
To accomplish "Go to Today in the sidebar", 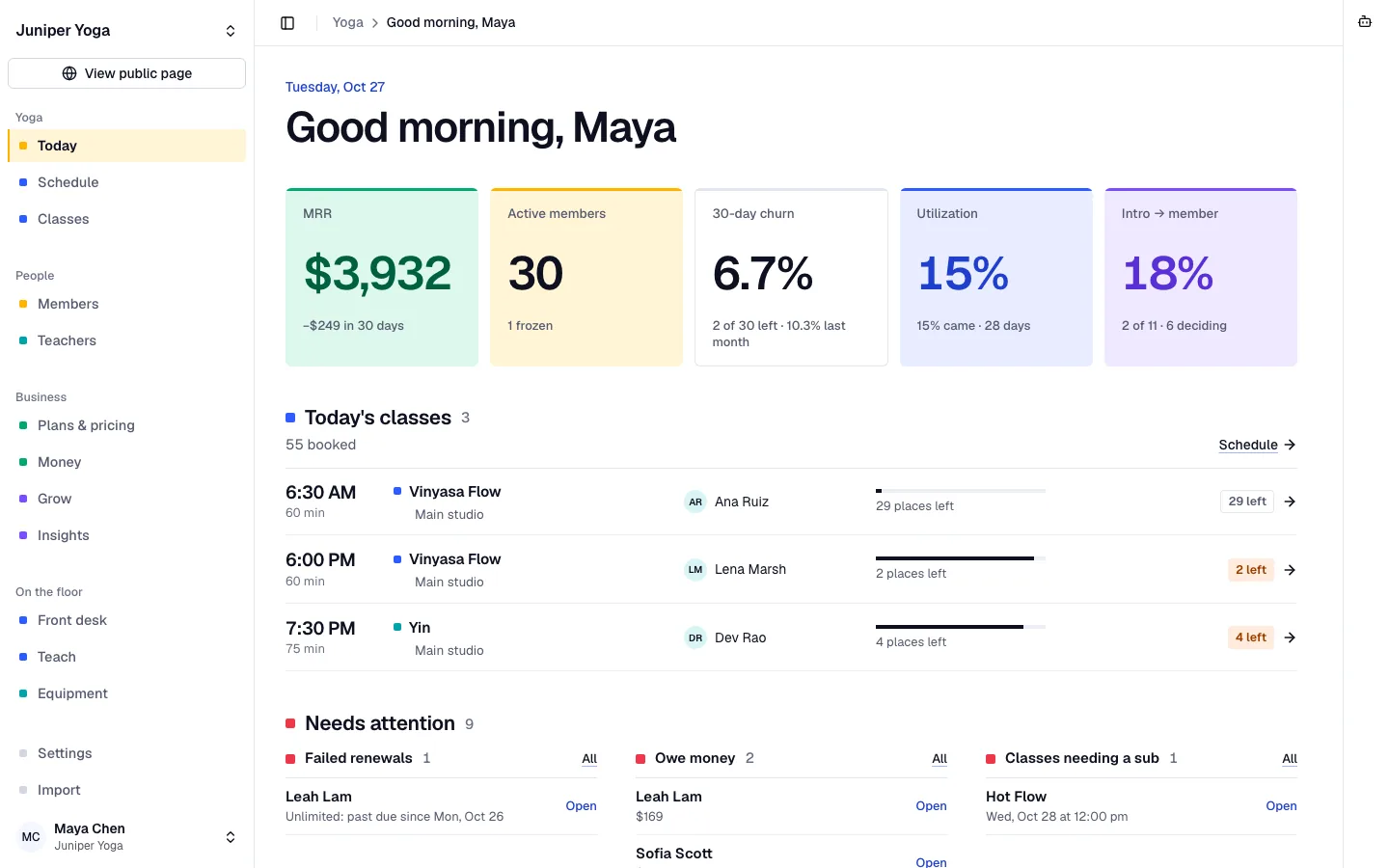I will [126, 146].
